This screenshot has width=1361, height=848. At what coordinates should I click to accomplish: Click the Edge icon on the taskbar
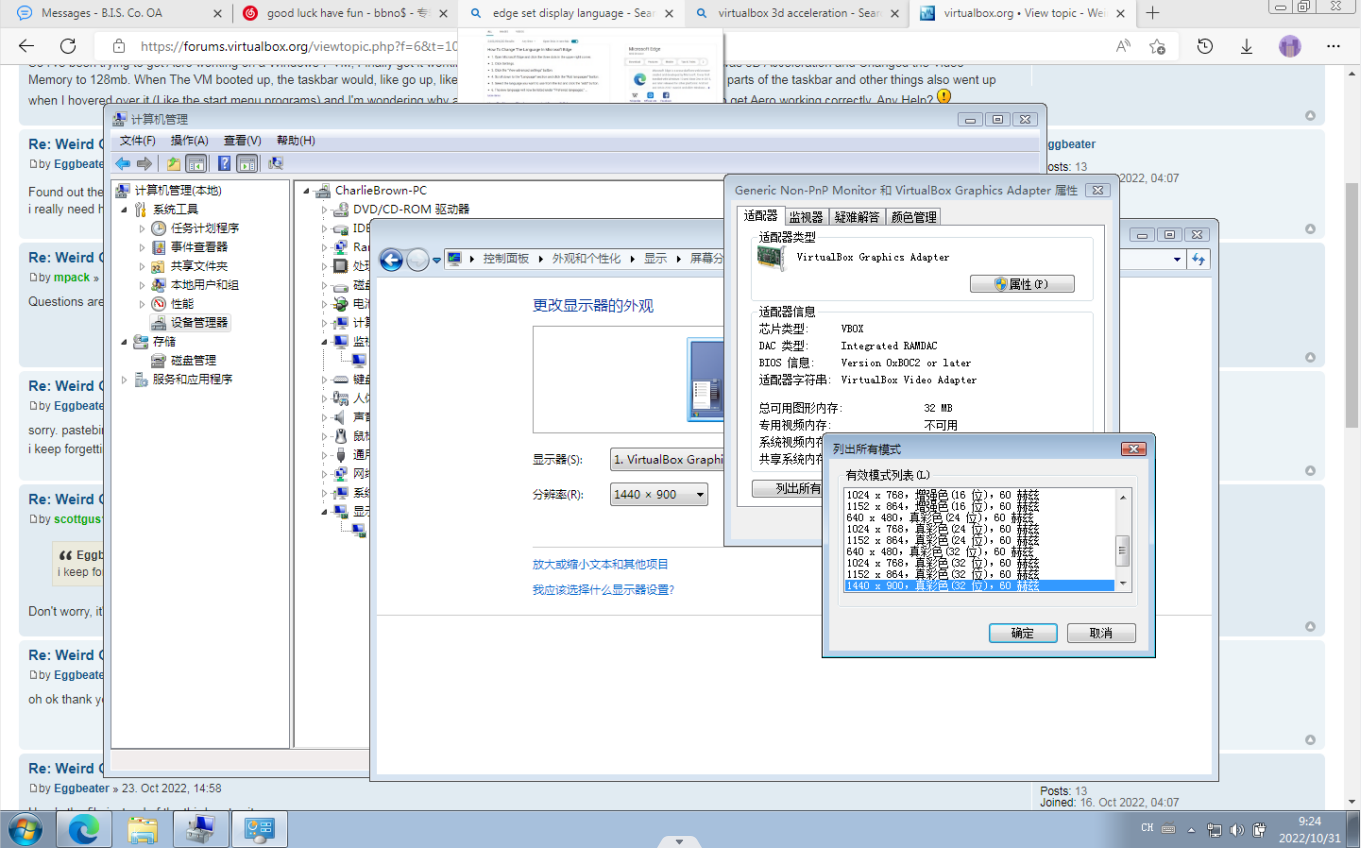click(x=84, y=829)
